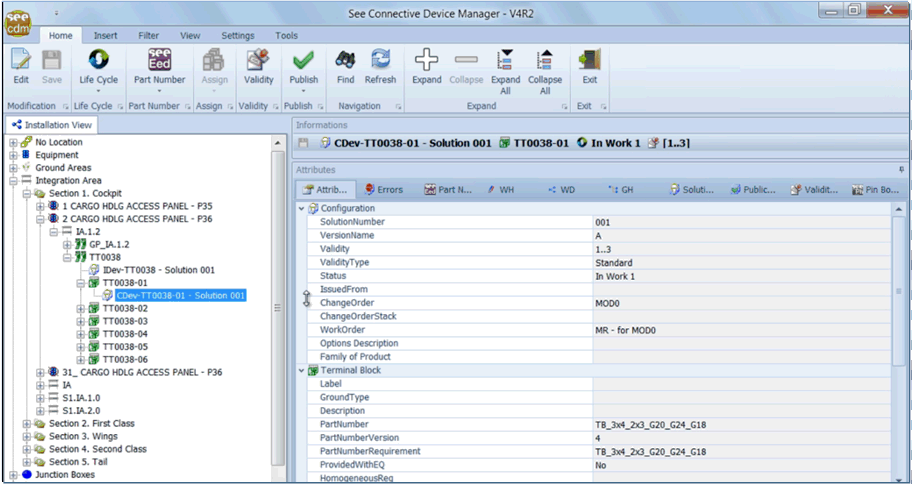
Task: Select Section 5. Tail item
Action: (78, 462)
